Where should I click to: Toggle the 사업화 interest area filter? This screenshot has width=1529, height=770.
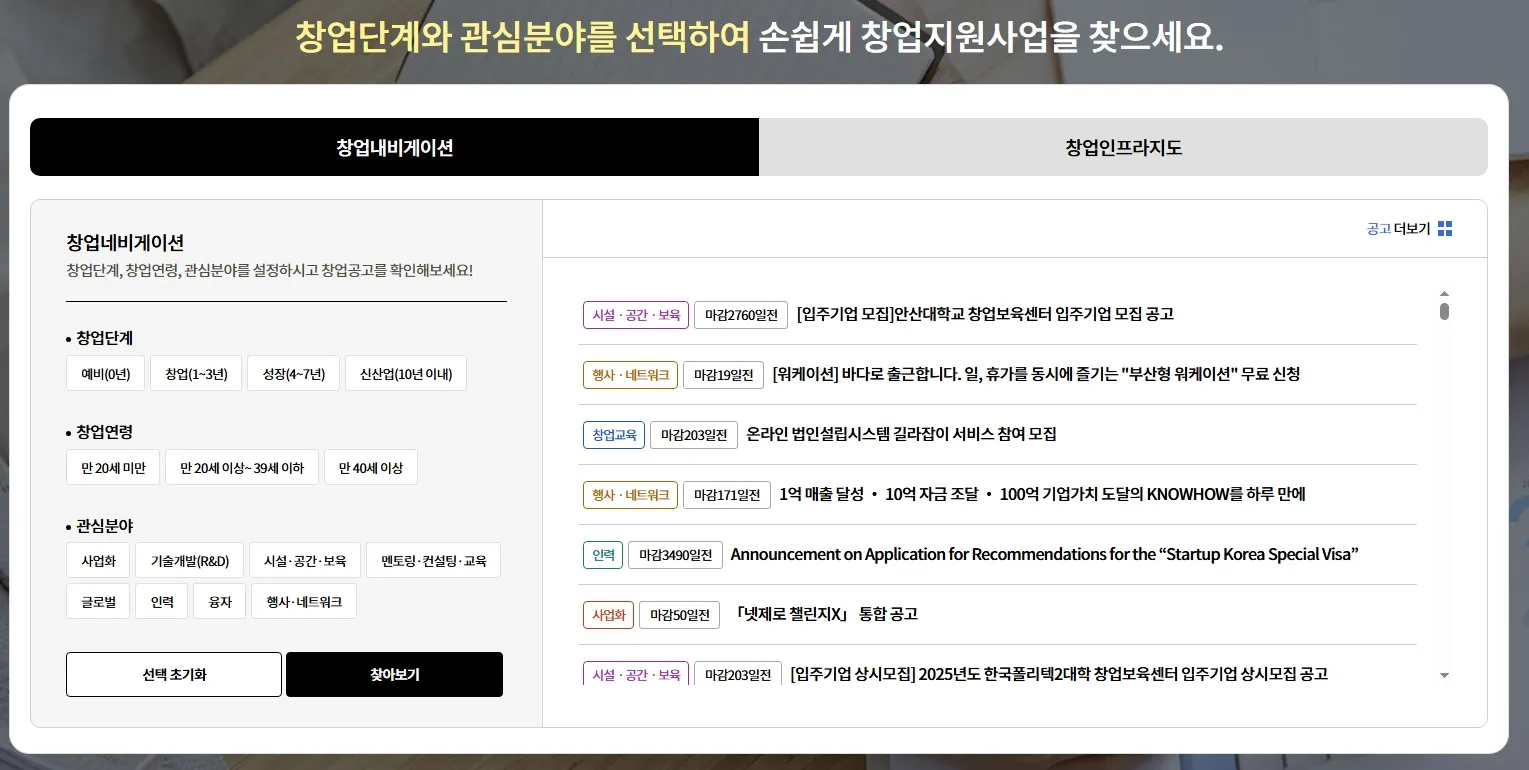point(97,560)
